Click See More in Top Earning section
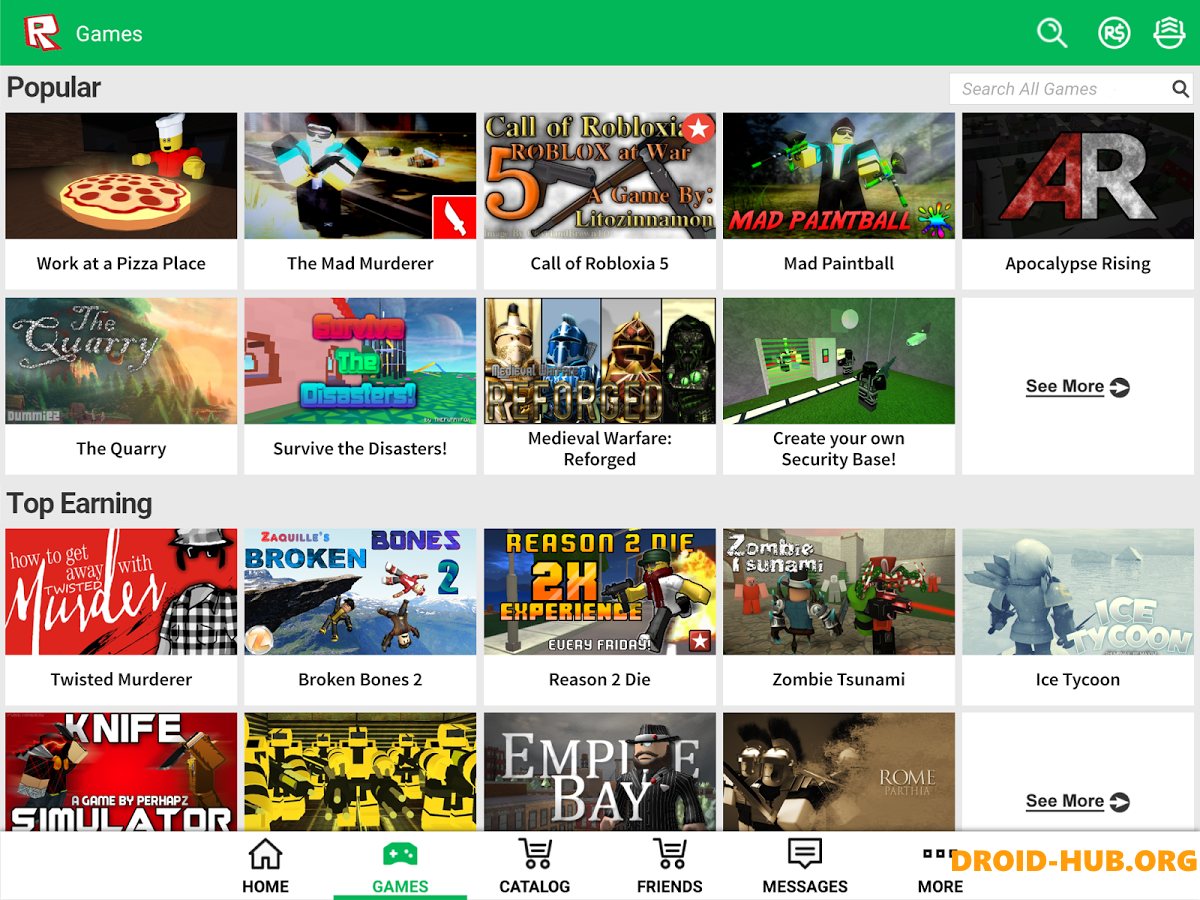Screen dimensions: 1200x900 pyautogui.click(x=1077, y=801)
